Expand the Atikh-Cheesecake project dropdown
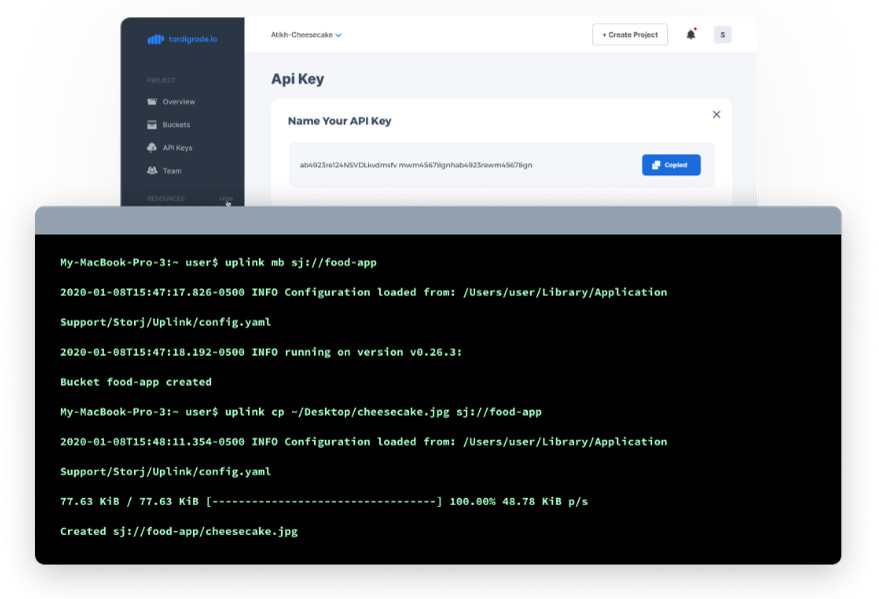 click(306, 35)
